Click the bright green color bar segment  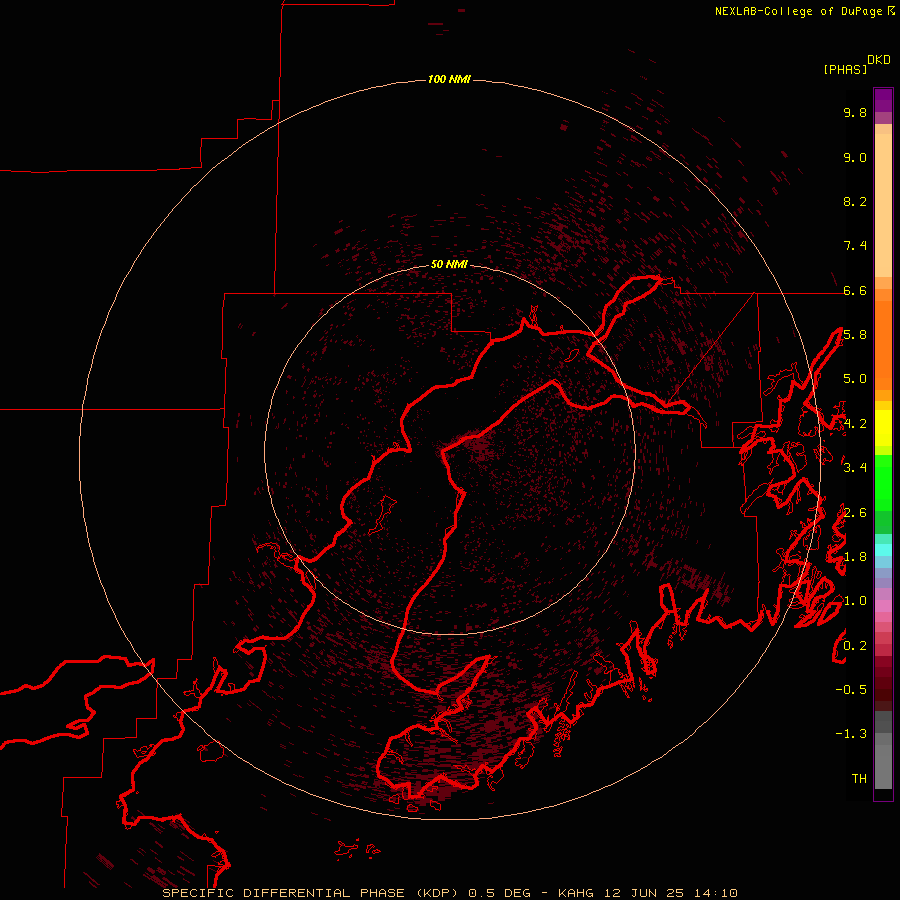click(x=883, y=483)
